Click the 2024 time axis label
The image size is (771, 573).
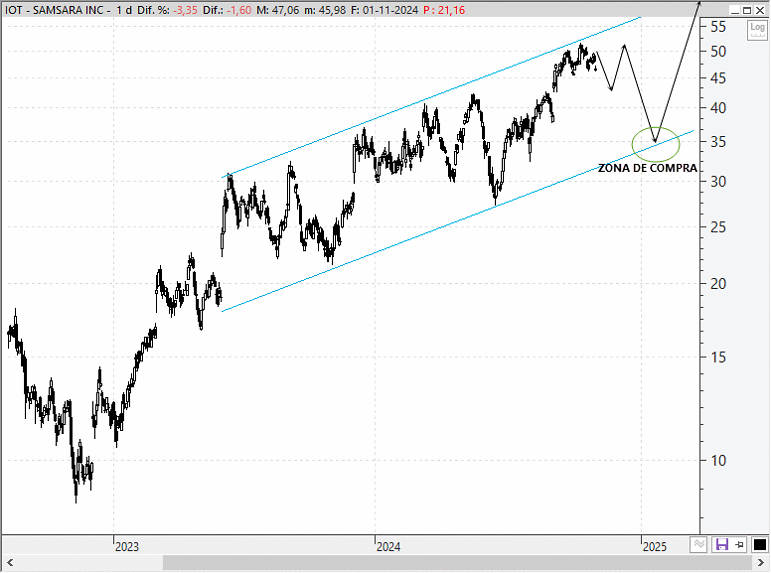388,546
